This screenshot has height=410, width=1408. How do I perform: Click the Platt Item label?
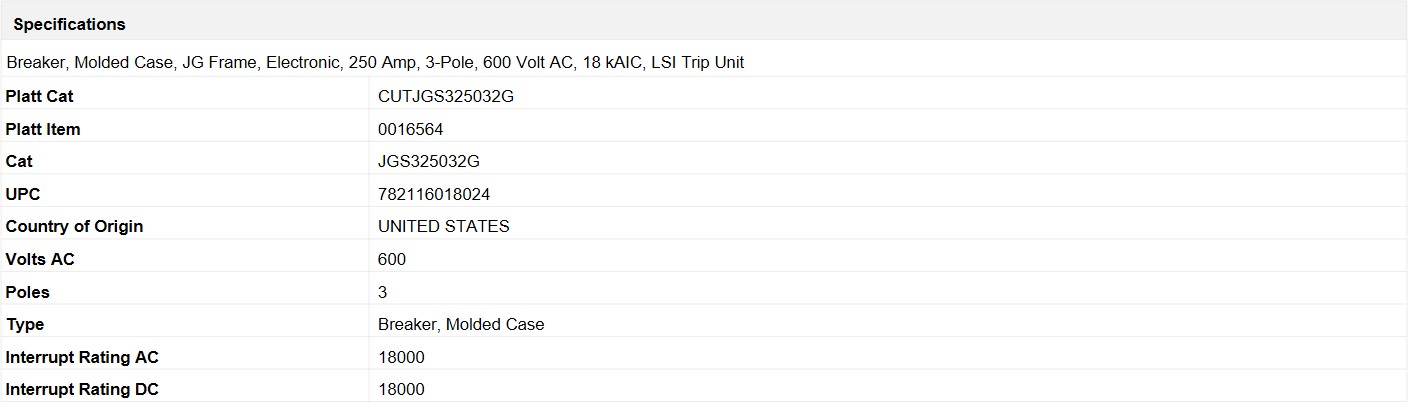tap(43, 129)
